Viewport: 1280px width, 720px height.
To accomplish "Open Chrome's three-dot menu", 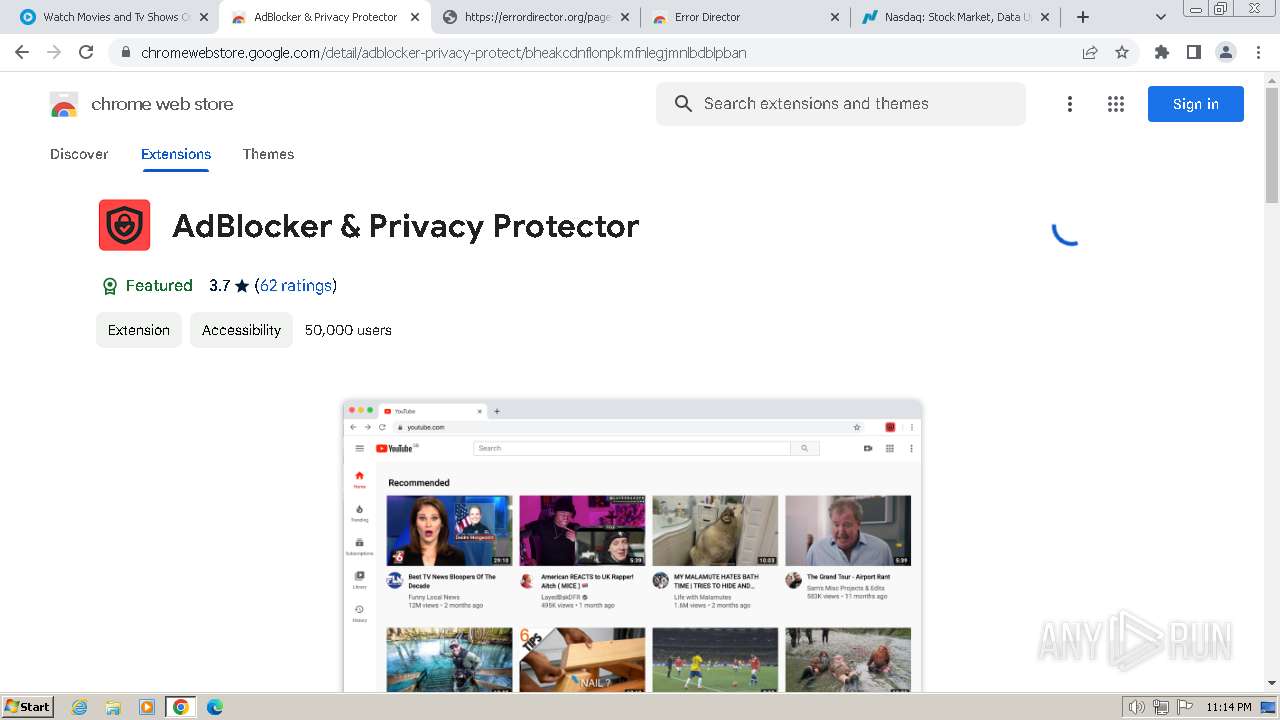I will point(1258,52).
